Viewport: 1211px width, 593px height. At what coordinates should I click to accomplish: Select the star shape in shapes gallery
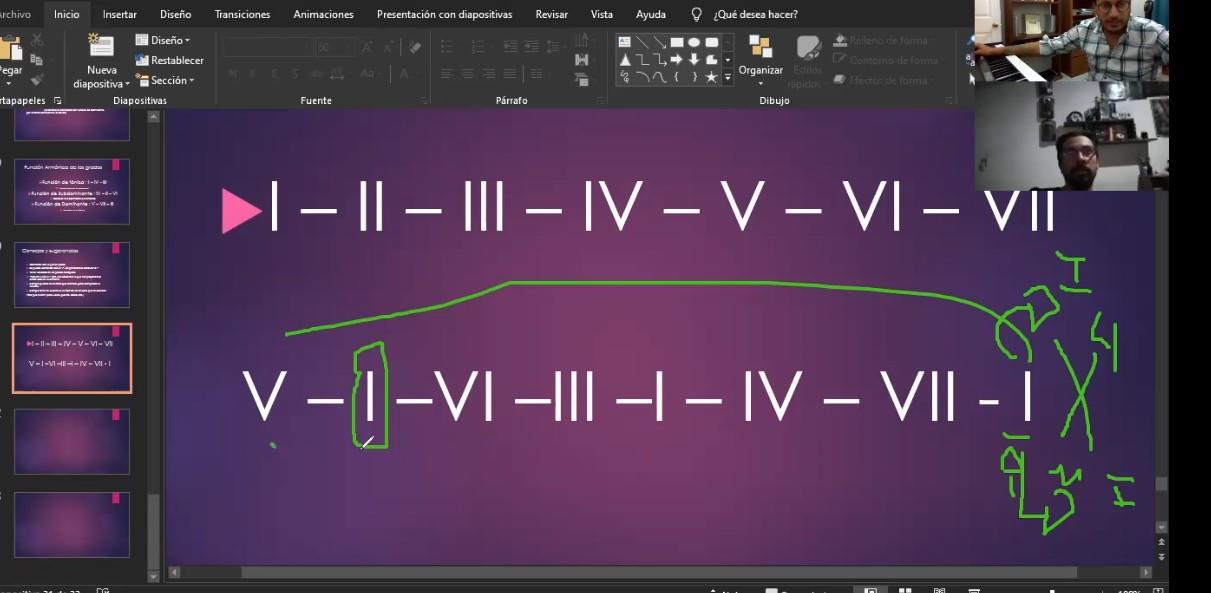point(711,76)
